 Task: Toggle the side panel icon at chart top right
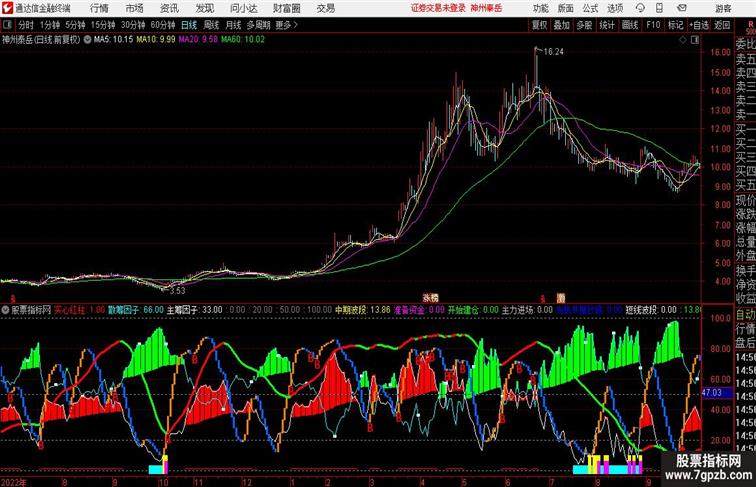click(x=695, y=40)
